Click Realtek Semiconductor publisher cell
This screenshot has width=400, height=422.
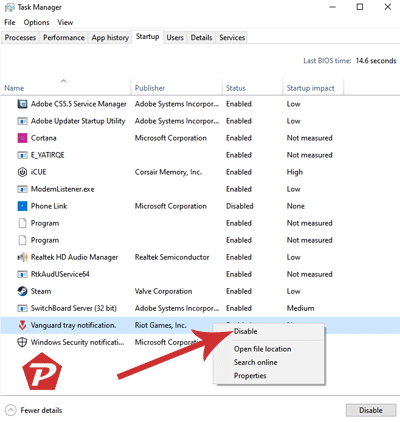coord(172,257)
